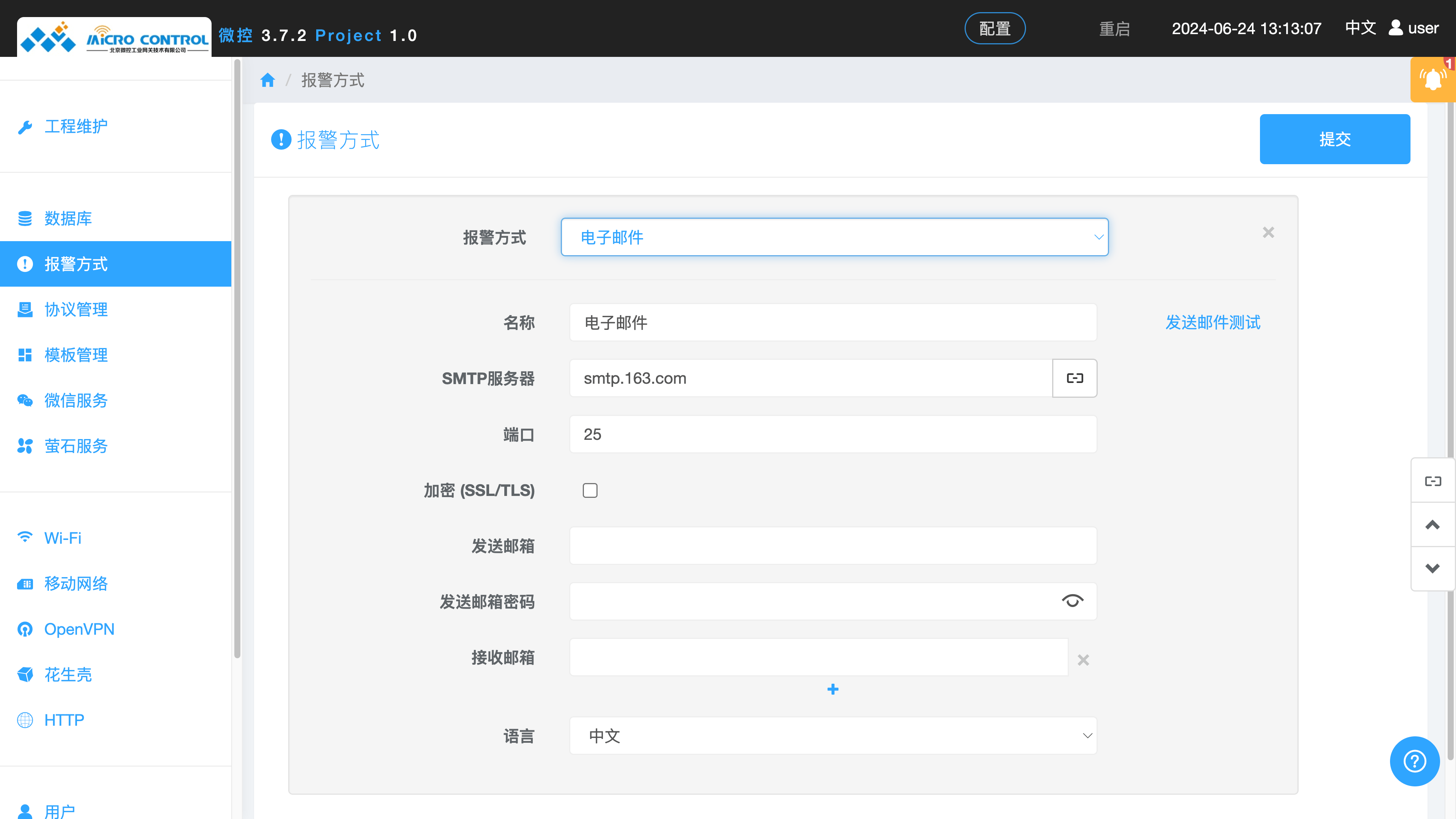Open the 中文 language menu in header
The image size is (1456, 819).
click(1360, 28)
